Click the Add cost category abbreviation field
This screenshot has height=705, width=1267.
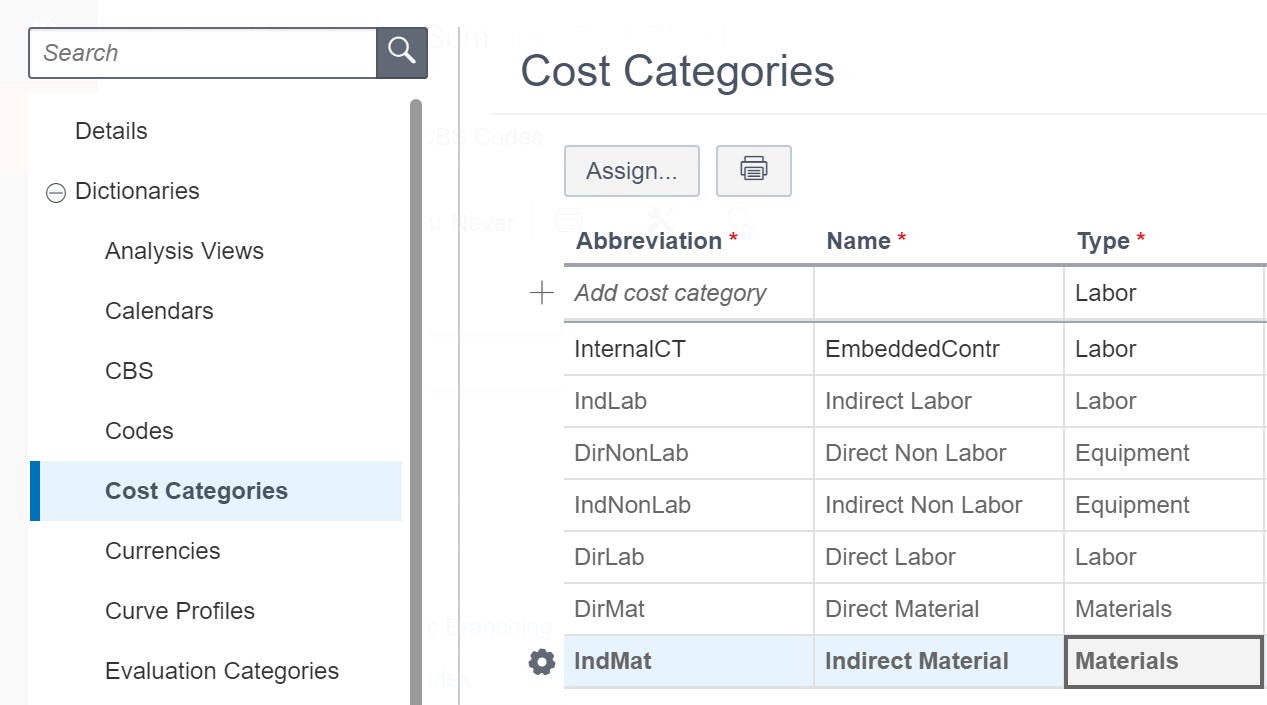point(688,293)
